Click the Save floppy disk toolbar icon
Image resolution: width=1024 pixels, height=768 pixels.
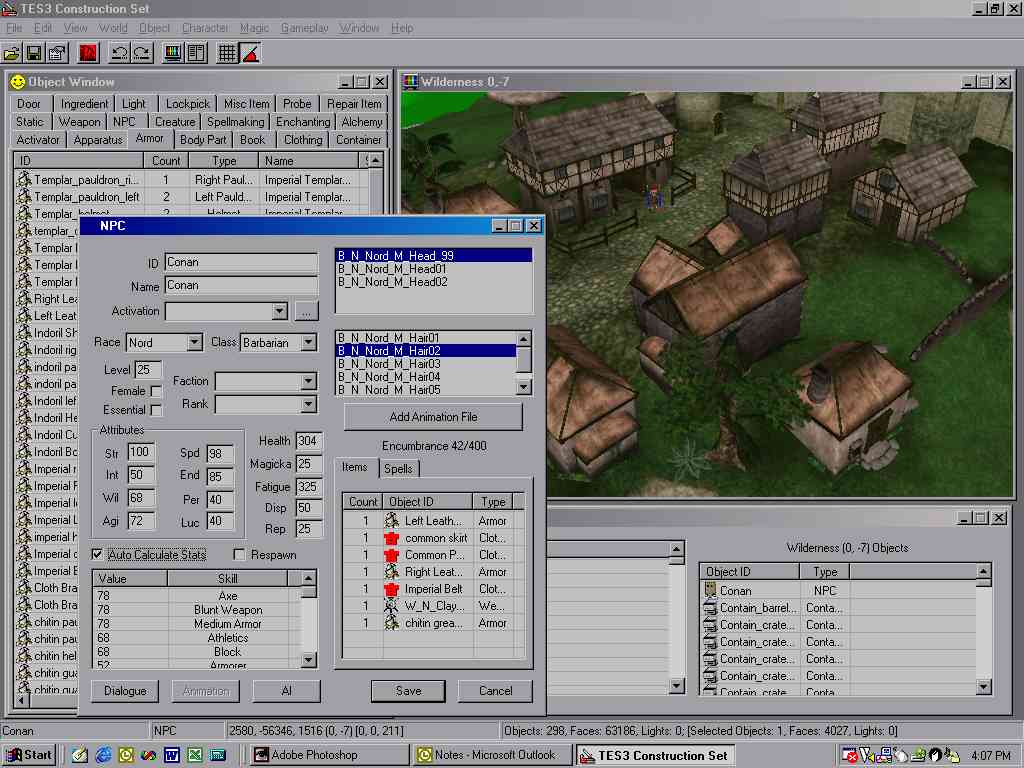tap(35, 54)
